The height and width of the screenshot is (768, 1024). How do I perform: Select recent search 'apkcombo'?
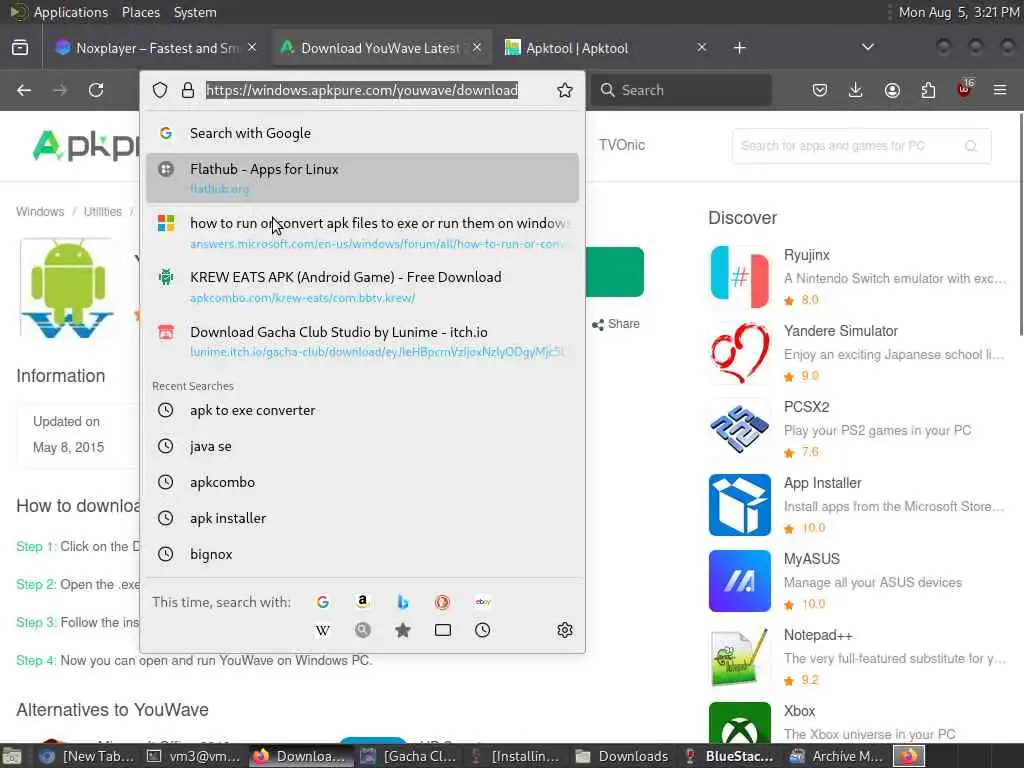point(362,482)
